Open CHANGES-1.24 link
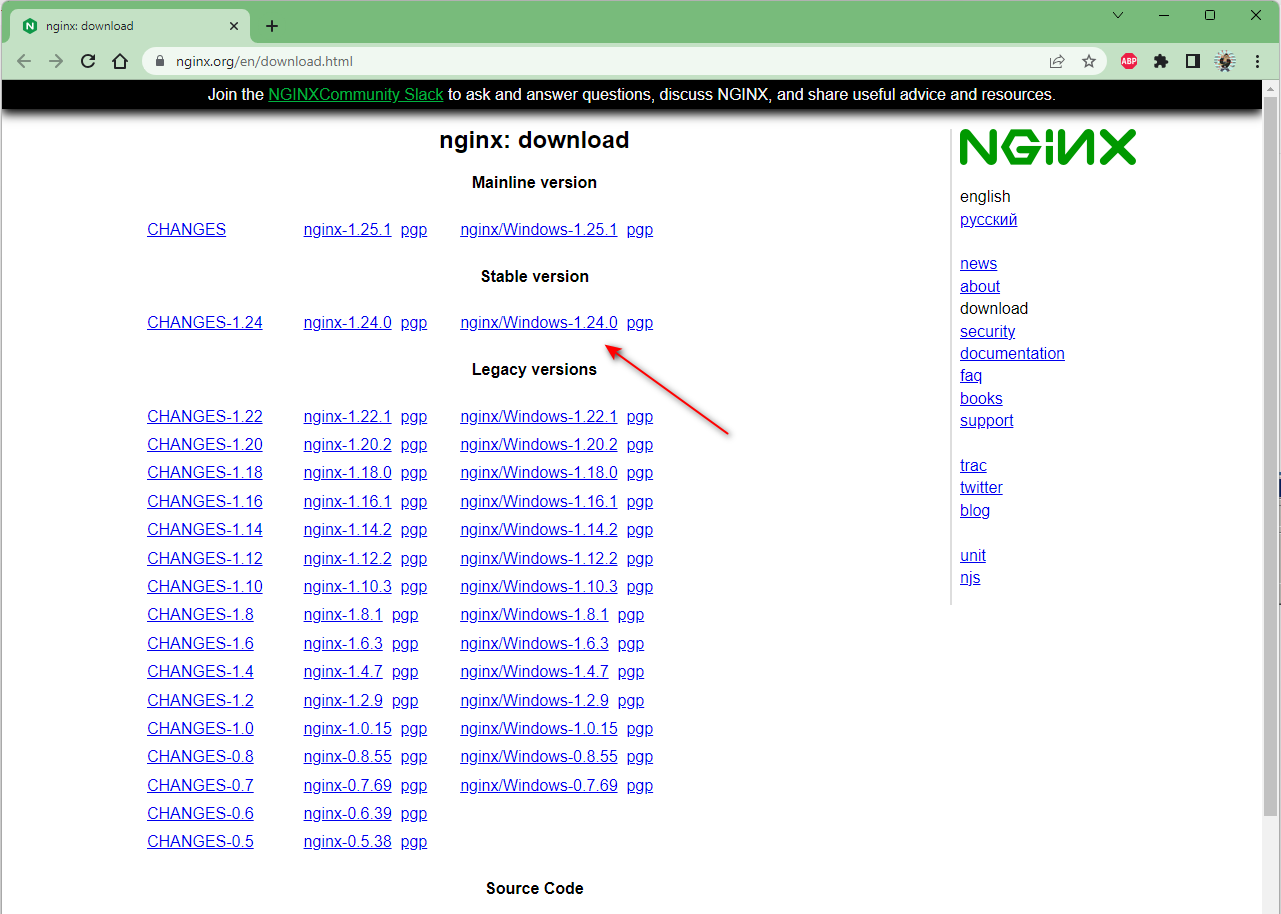This screenshot has height=914, width=1281. coord(205,322)
